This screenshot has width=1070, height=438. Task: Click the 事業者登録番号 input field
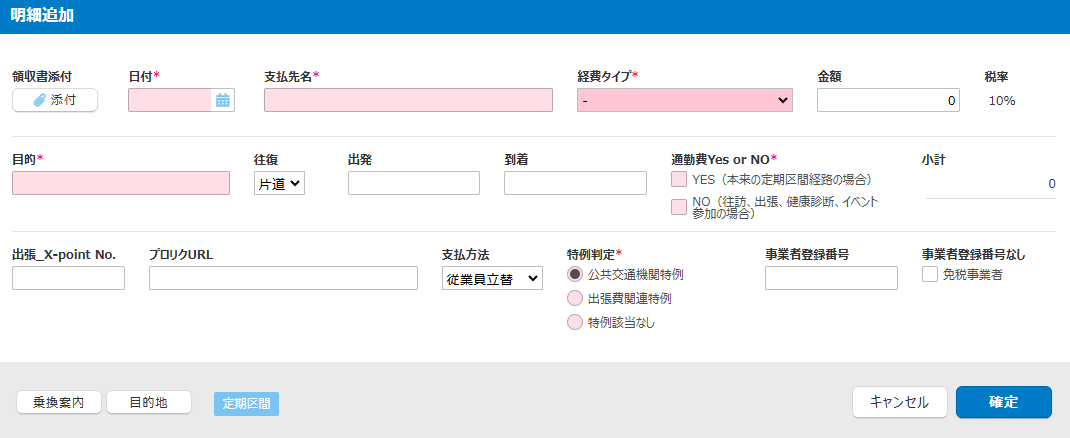coord(831,279)
